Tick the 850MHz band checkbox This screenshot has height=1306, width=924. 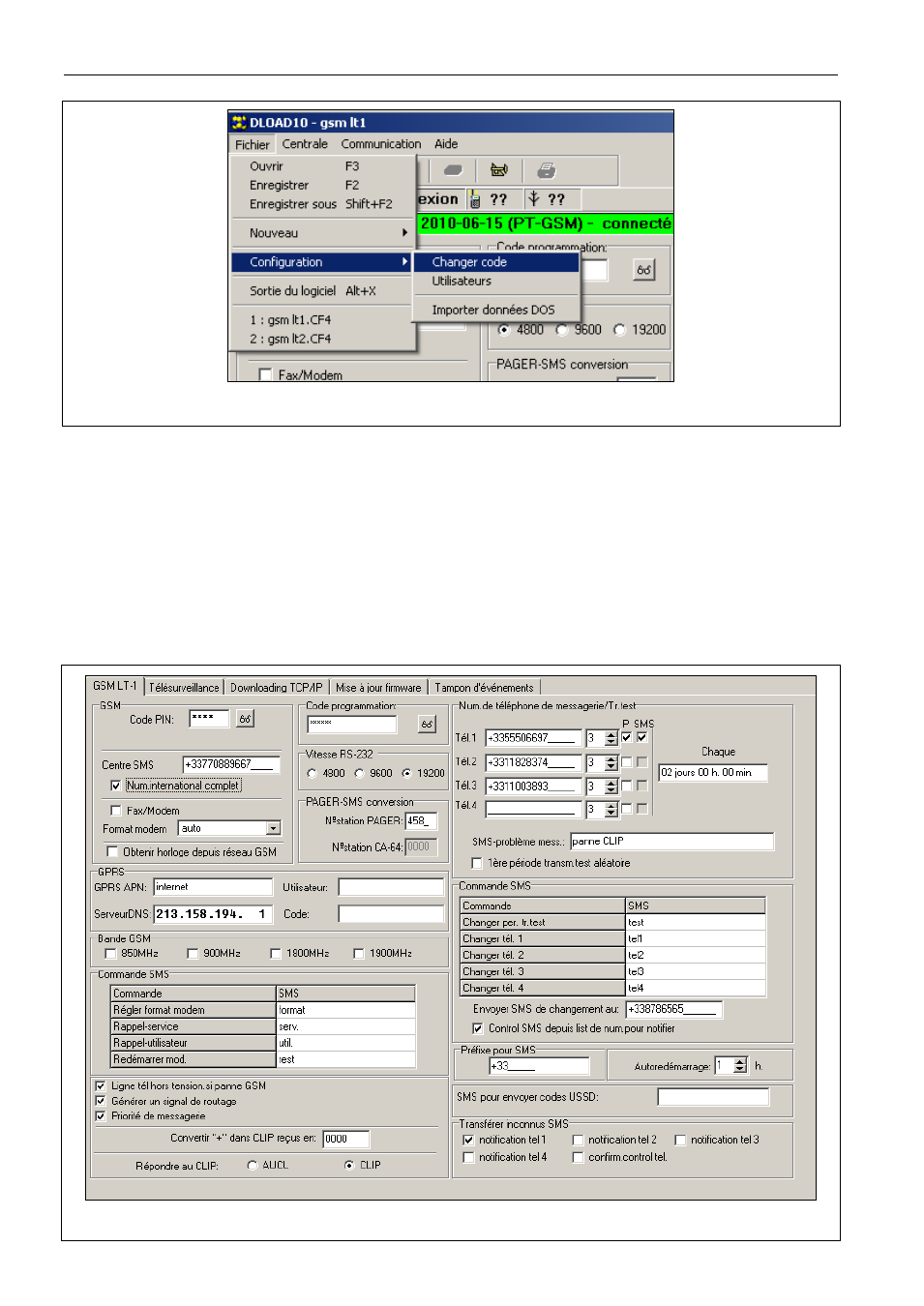pyautogui.click(x=110, y=954)
